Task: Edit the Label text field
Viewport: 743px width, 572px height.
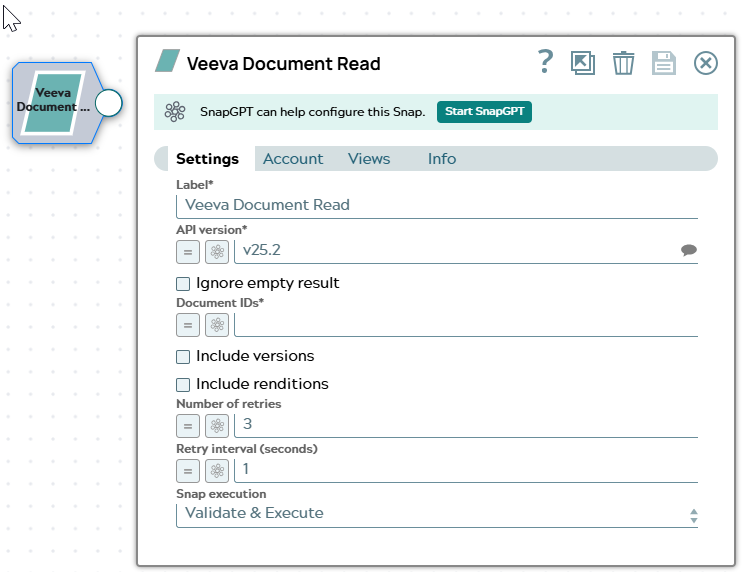Action: click(x=437, y=205)
